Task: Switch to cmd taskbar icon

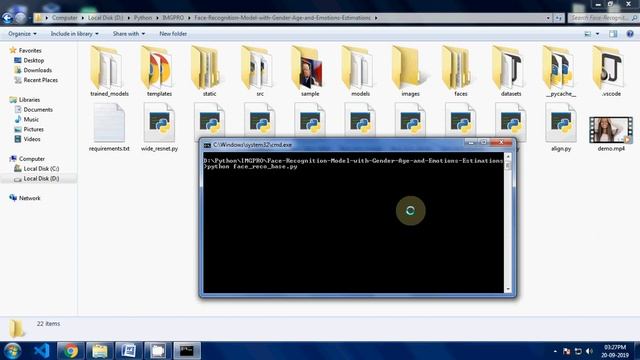Action: pos(187,351)
